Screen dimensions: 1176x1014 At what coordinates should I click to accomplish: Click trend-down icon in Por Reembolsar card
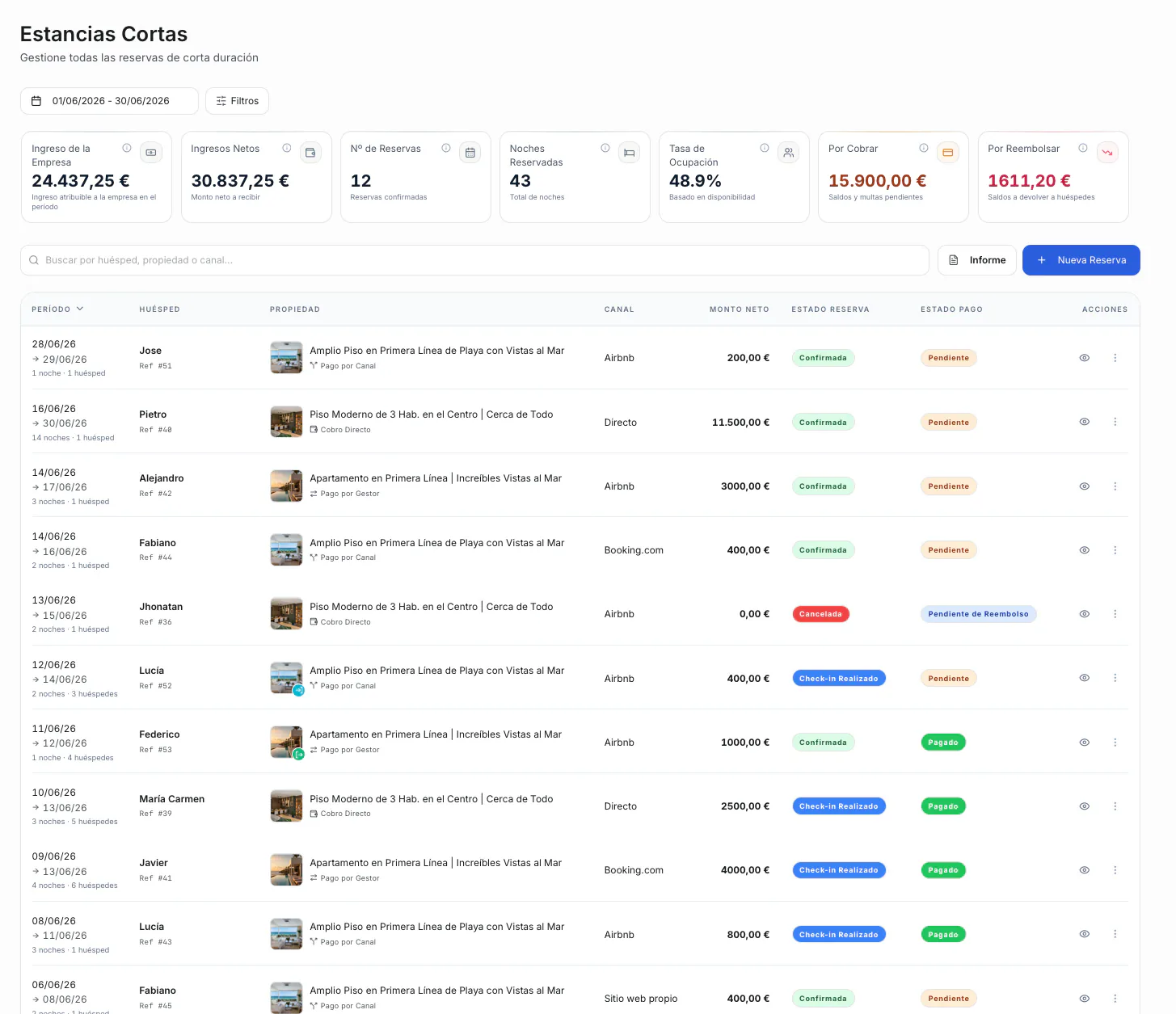(x=1107, y=152)
